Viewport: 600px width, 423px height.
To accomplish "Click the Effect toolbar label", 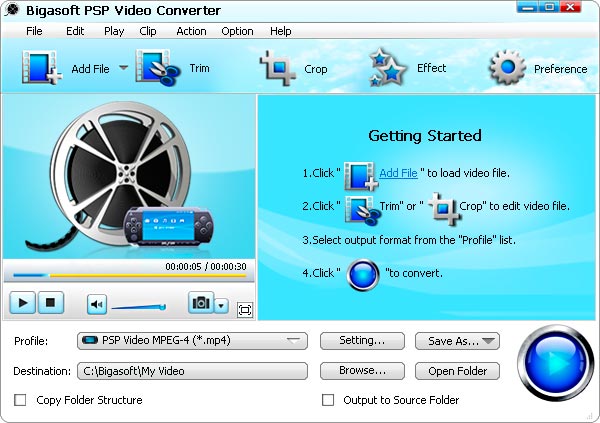I will coord(431,68).
